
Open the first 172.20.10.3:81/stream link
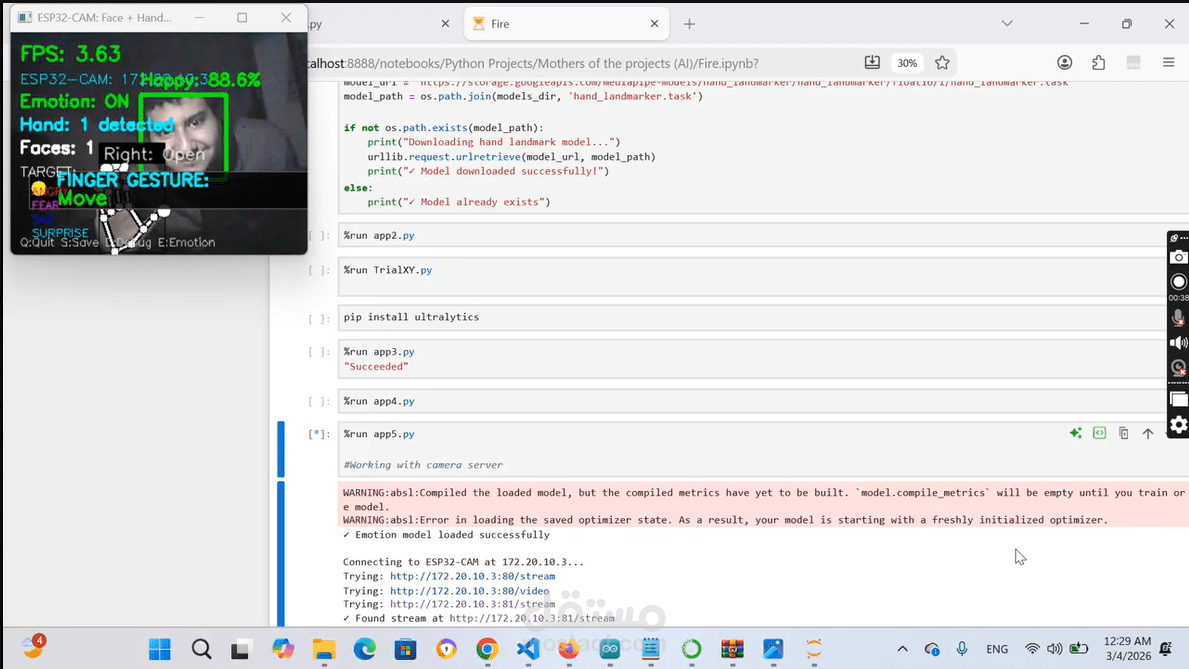coord(472,605)
